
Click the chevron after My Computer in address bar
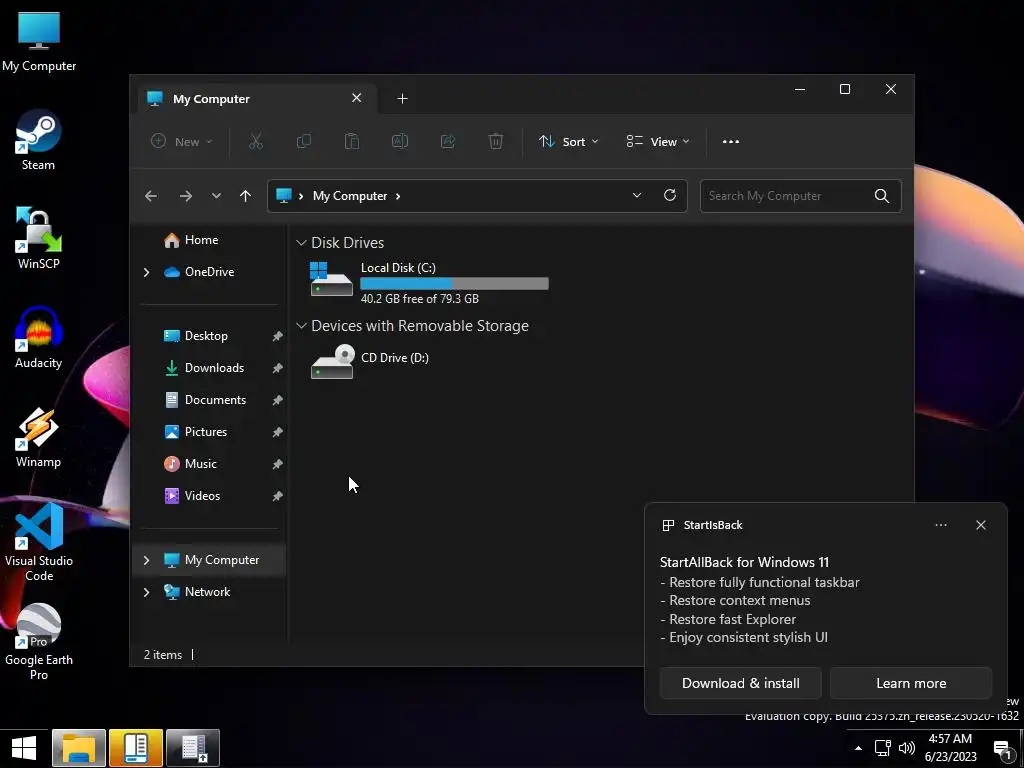tap(398, 196)
